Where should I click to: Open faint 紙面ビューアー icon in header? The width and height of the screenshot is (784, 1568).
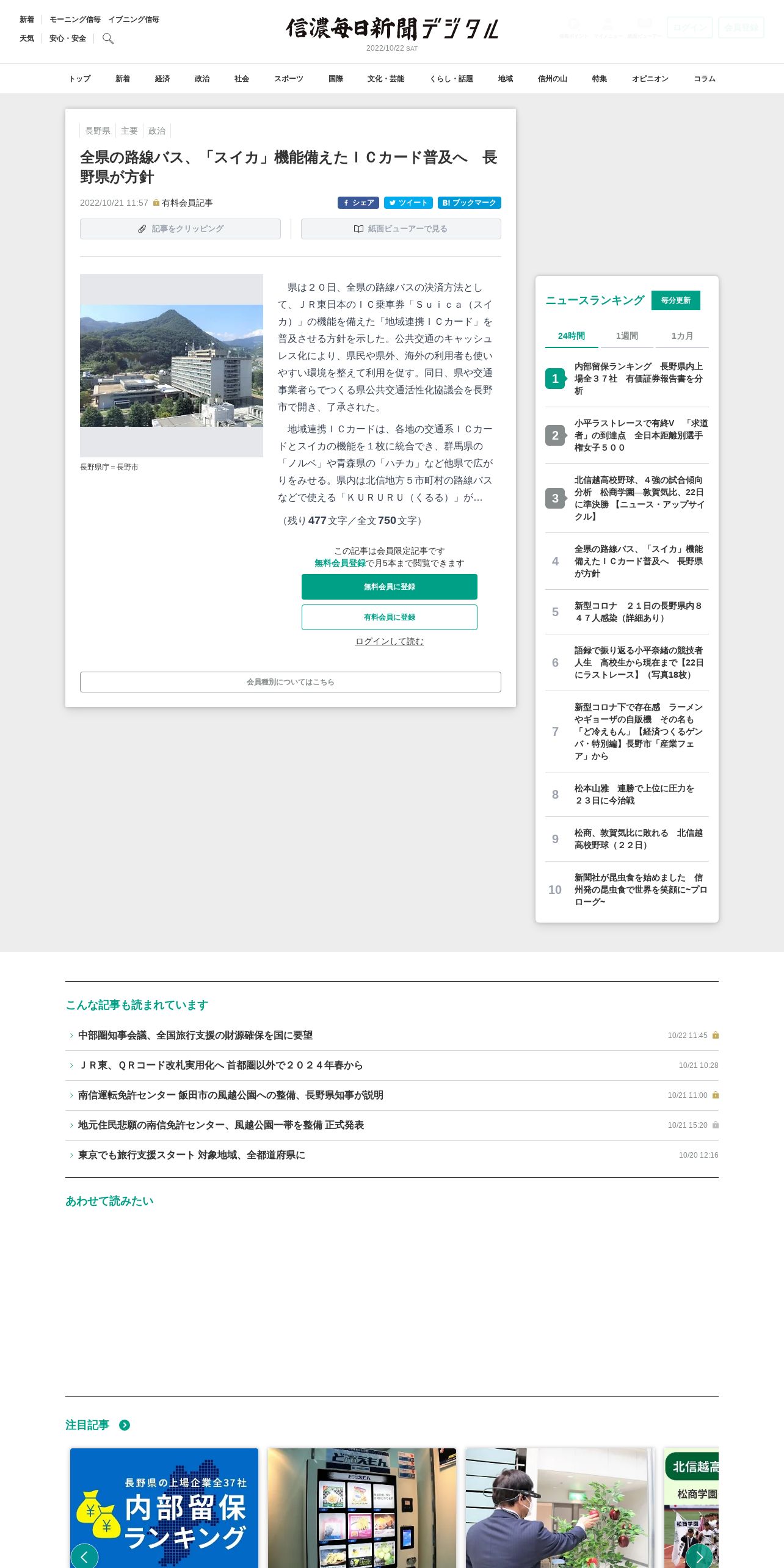[644, 27]
